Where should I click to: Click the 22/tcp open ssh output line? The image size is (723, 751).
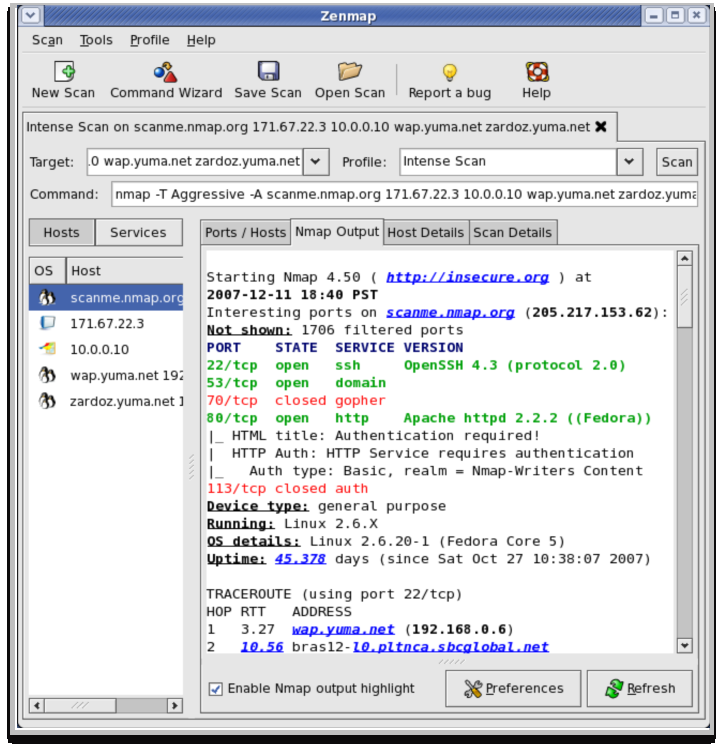416,365
